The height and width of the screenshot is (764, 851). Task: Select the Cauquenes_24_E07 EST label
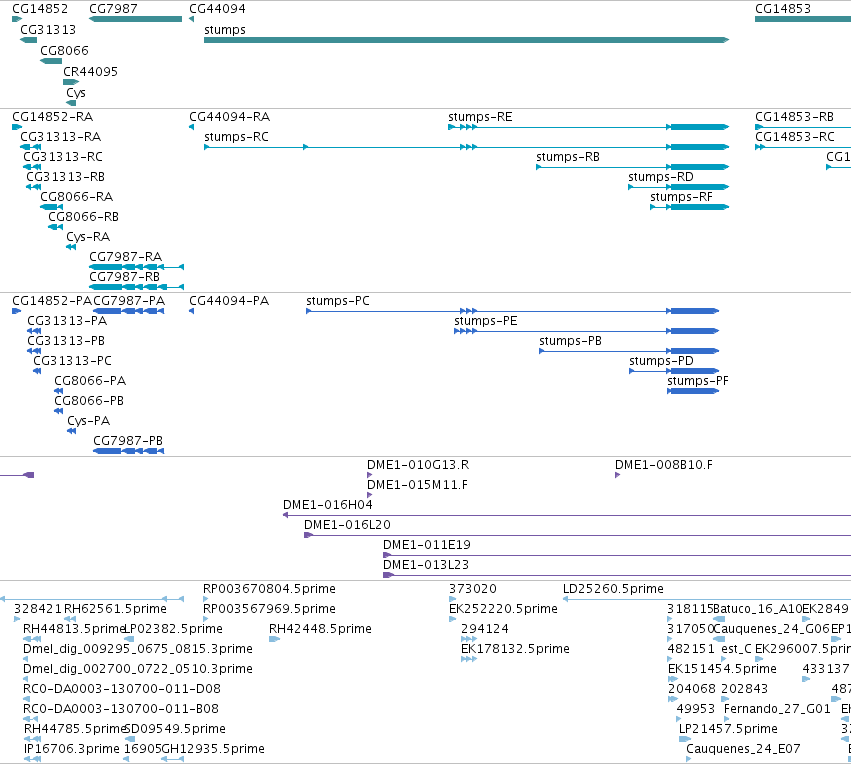point(743,749)
